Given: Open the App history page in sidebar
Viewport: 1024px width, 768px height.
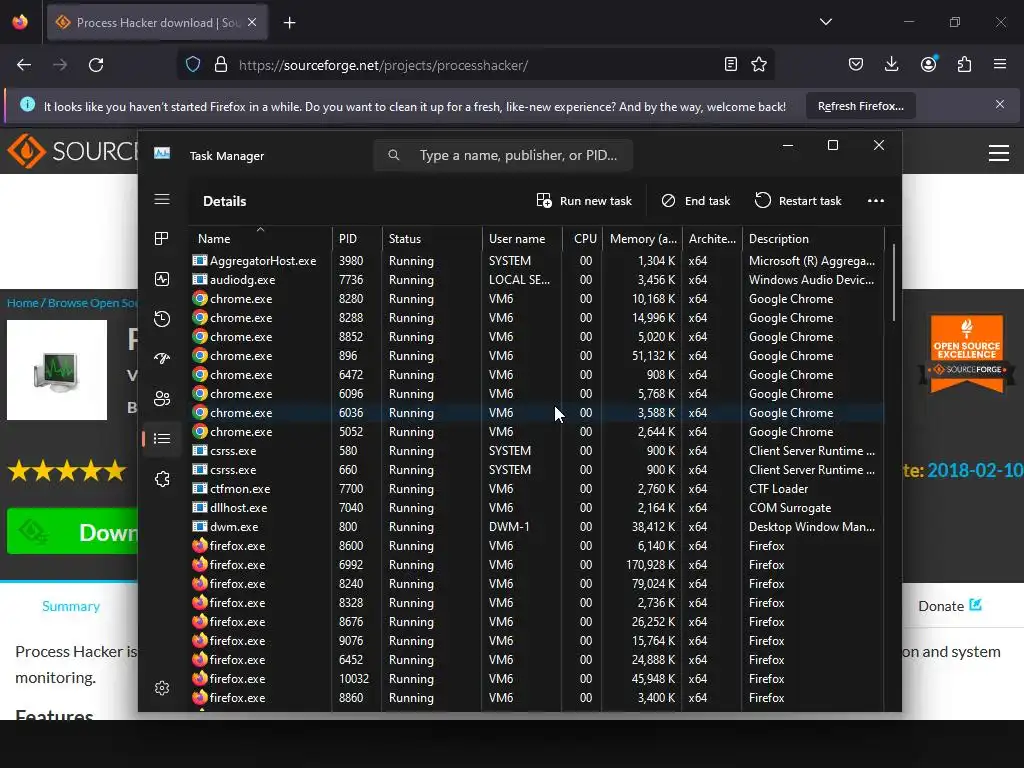Looking at the screenshot, I should pyautogui.click(x=162, y=319).
